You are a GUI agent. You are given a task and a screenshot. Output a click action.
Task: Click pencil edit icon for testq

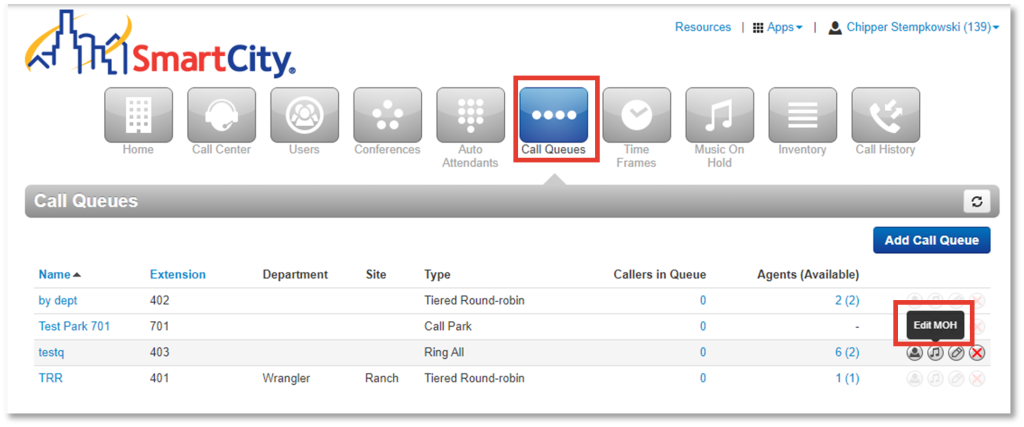coord(956,353)
